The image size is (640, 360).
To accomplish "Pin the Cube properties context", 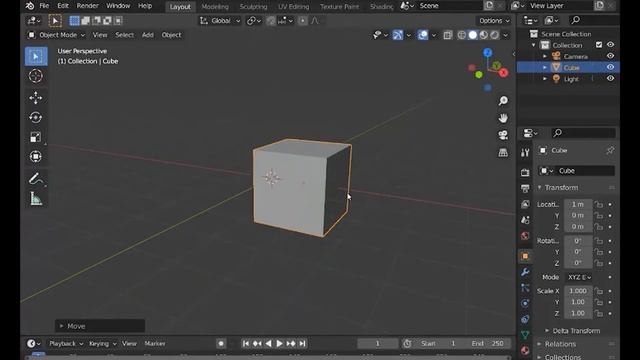I will pyautogui.click(x=610, y=151).
